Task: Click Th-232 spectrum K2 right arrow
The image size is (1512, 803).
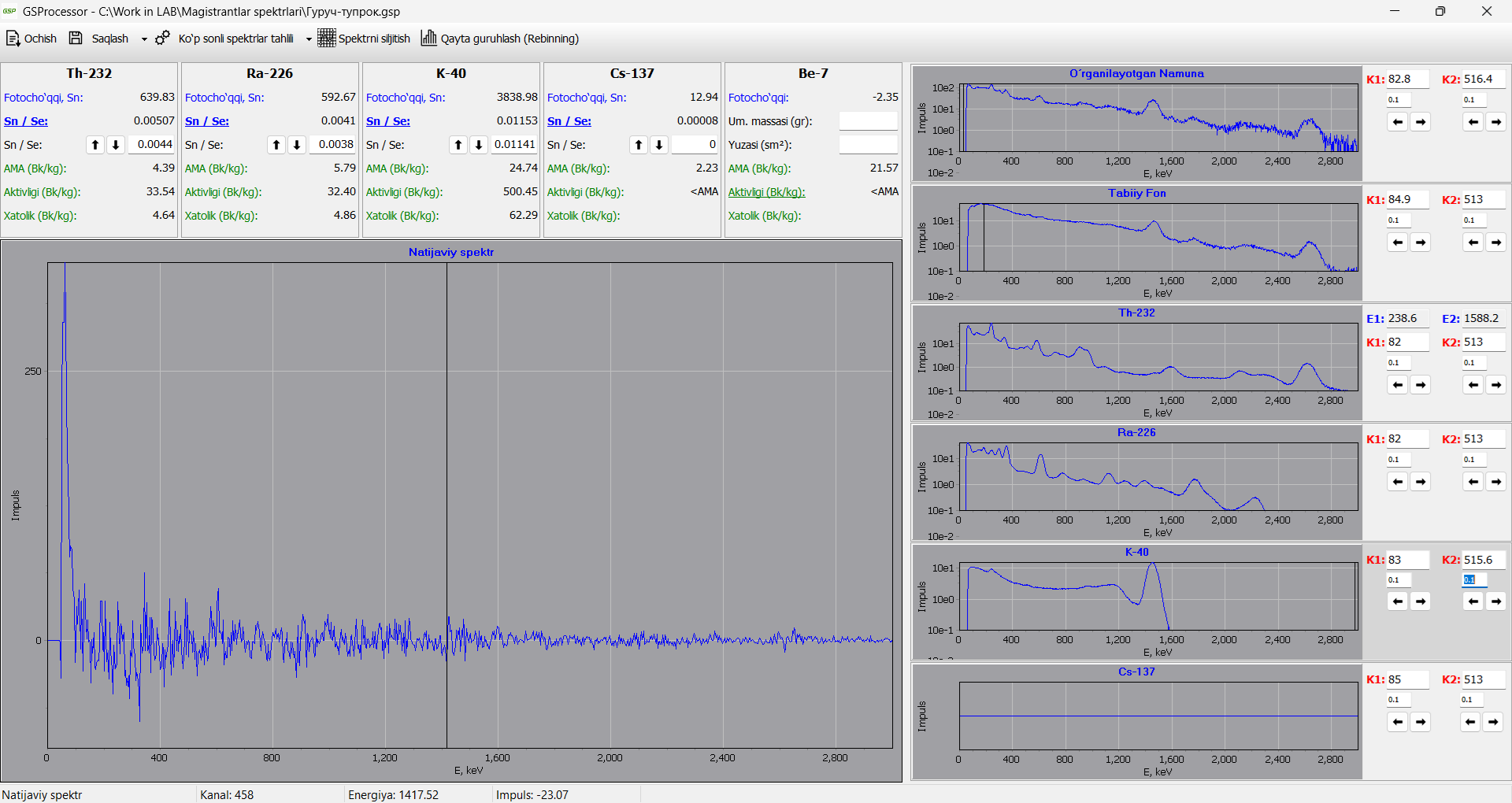Action: coord(1496,385)
